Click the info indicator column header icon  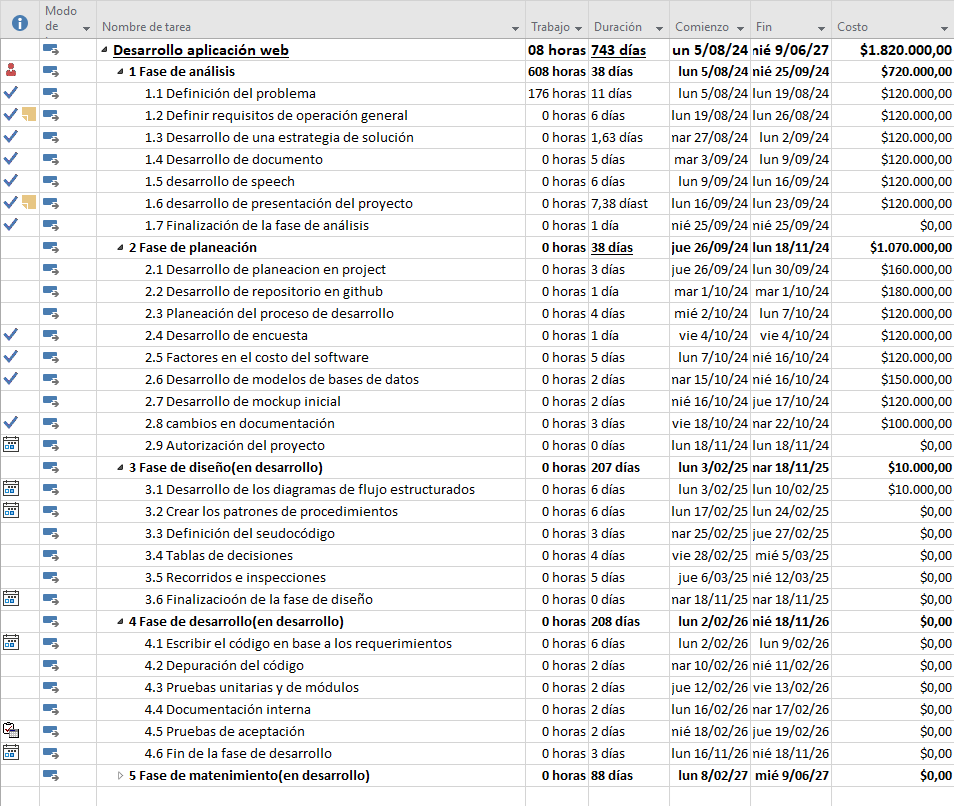click(19, 20)
